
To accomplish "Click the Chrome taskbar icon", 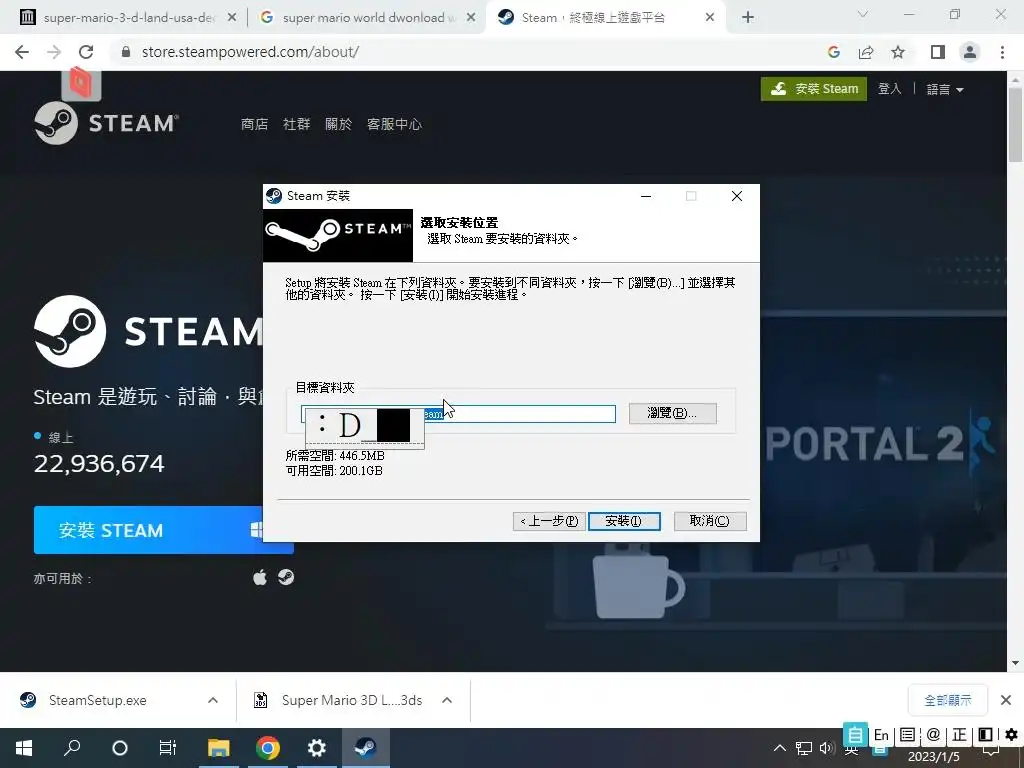I will pyautogui.click(x=268, y=748).
